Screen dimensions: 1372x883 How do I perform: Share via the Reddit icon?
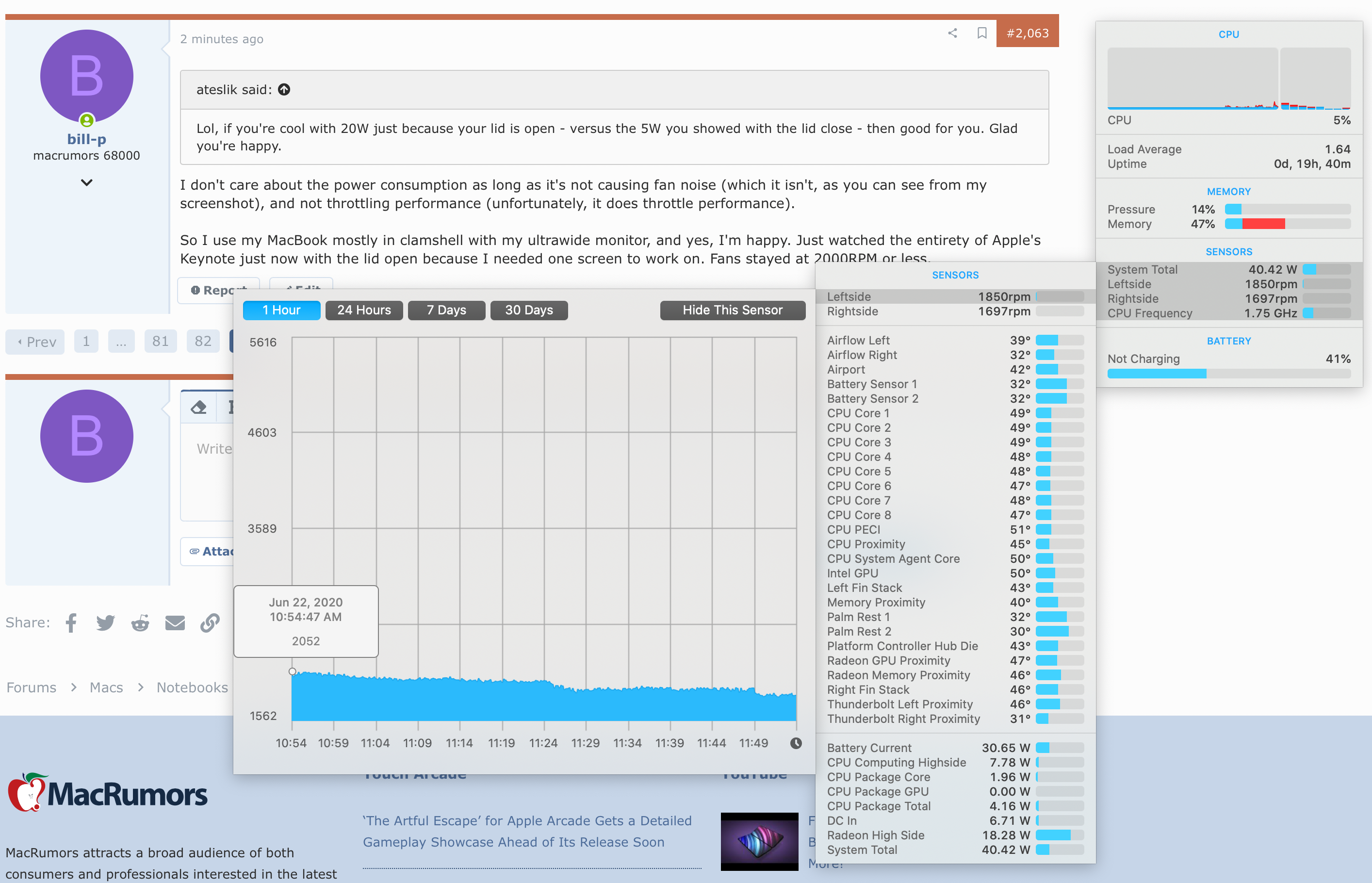point(140,622)
